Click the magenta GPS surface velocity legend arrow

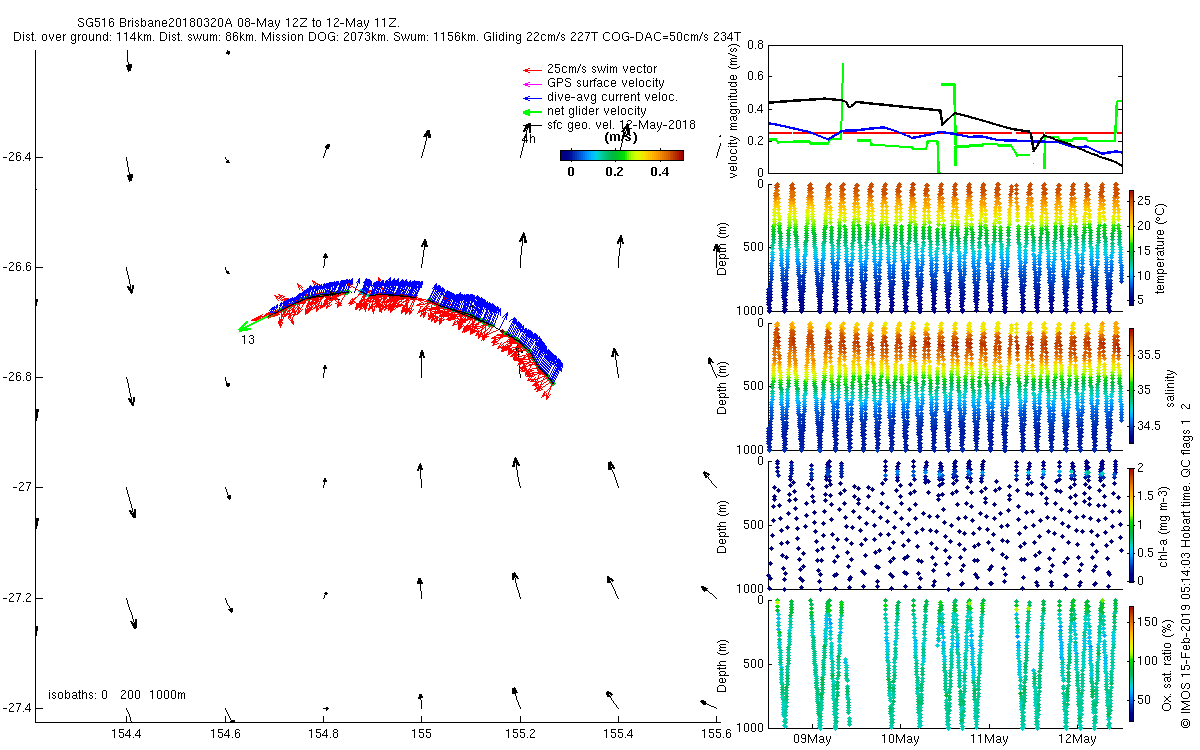point(532,83)
